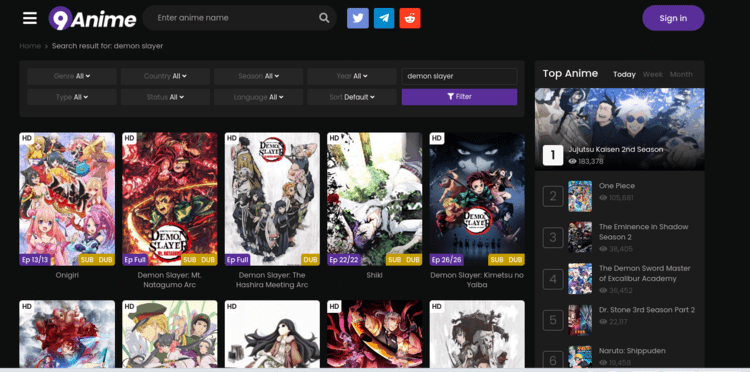Open The Demon Sword Master of Excalibur Academy
The height and width of the screenshot is (372, 750).
(644, 273)
